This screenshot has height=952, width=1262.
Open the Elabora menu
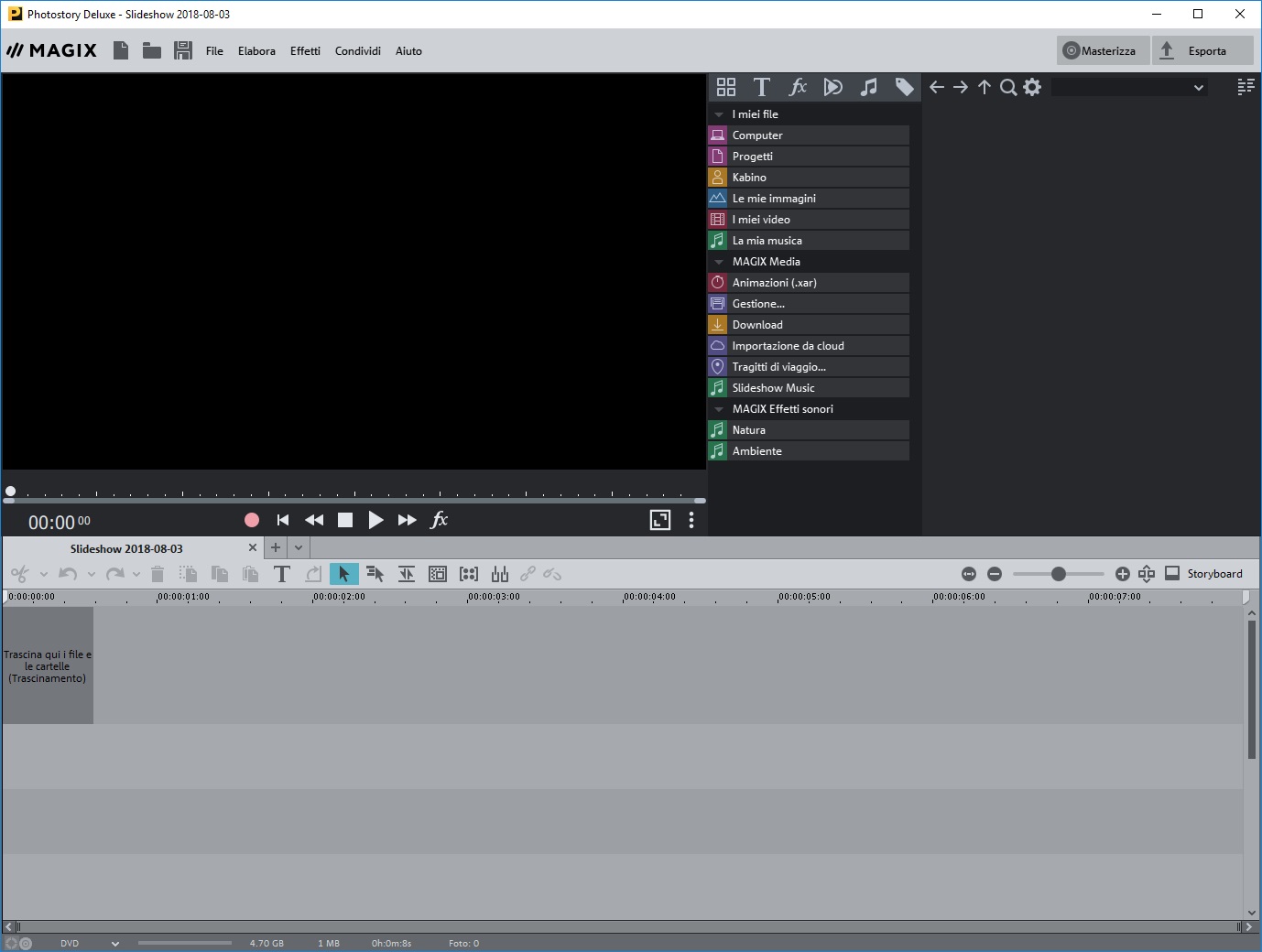coord(256,51)
